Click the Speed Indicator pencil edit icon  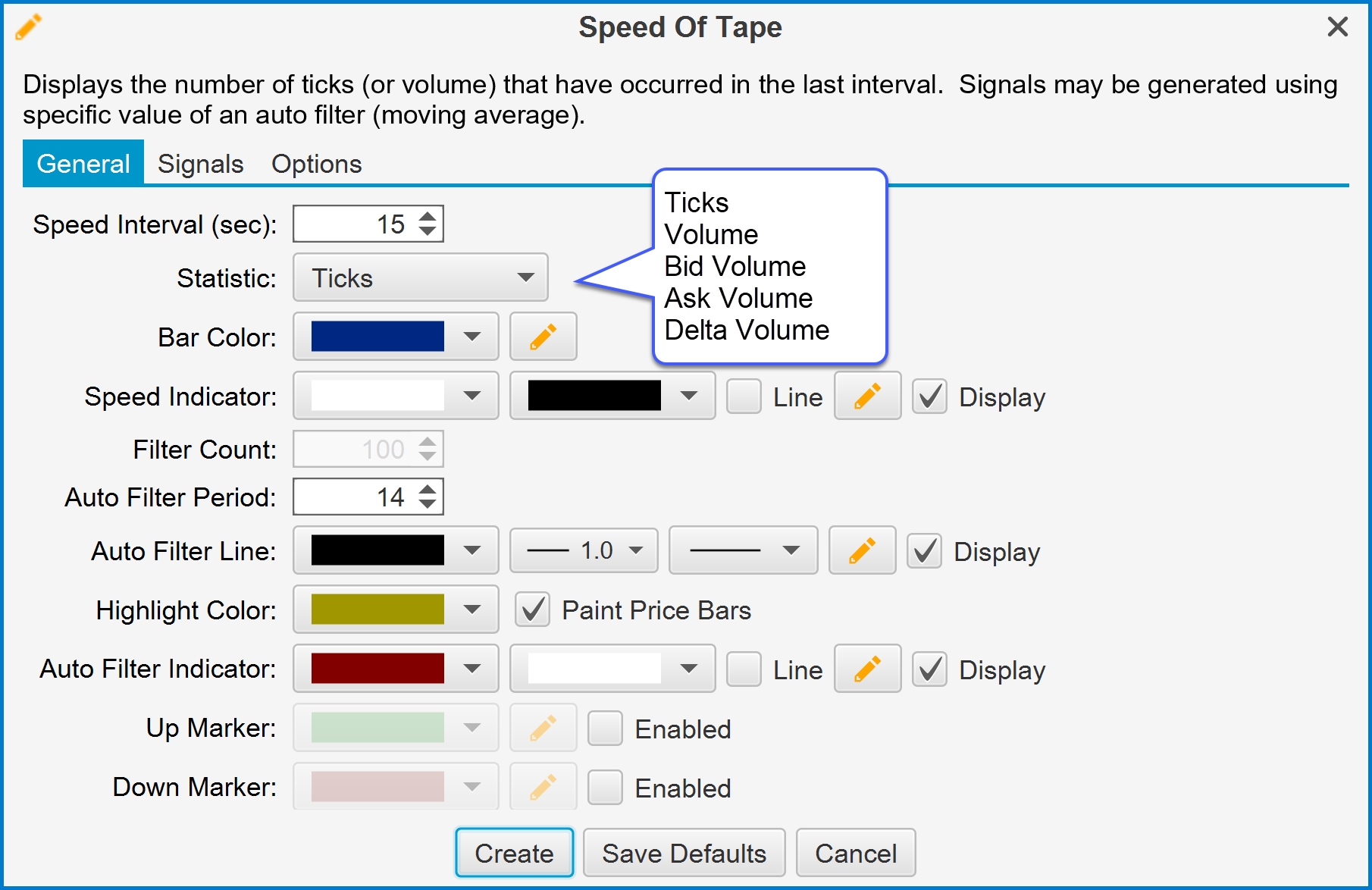coord(867,396)
